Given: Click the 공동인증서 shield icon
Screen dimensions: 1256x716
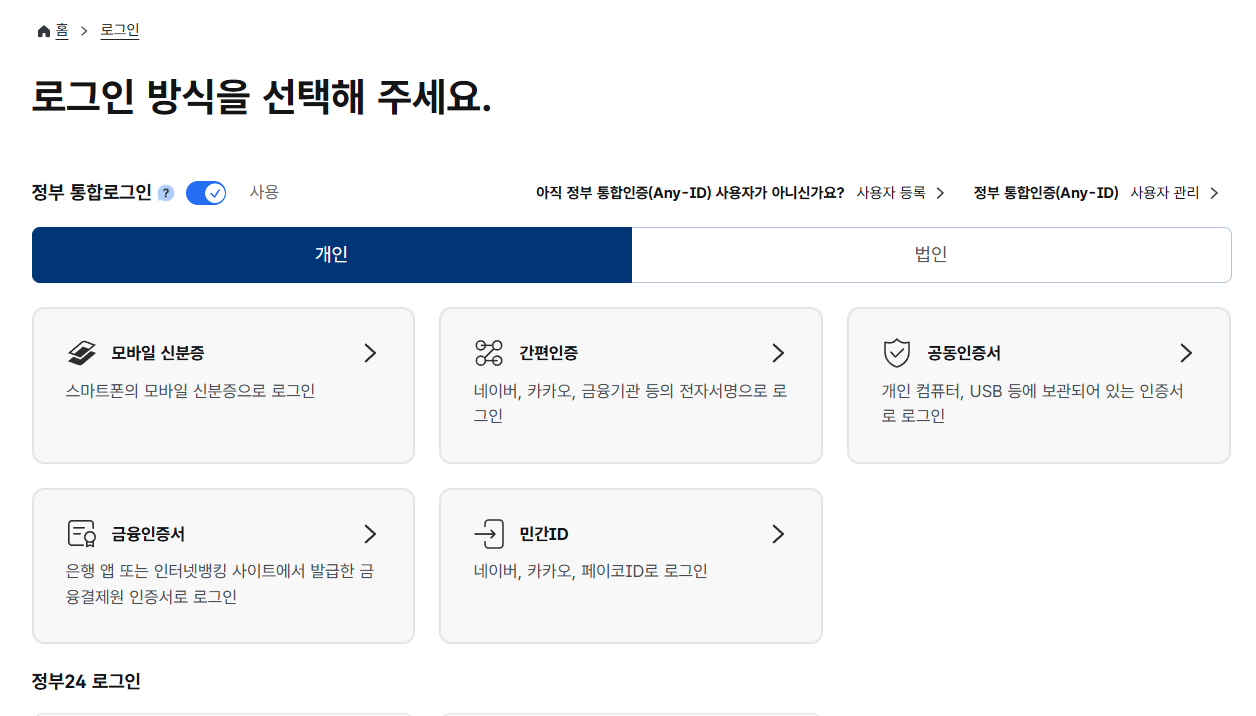Looking at the screenshot, I should [x=896, y=353].
